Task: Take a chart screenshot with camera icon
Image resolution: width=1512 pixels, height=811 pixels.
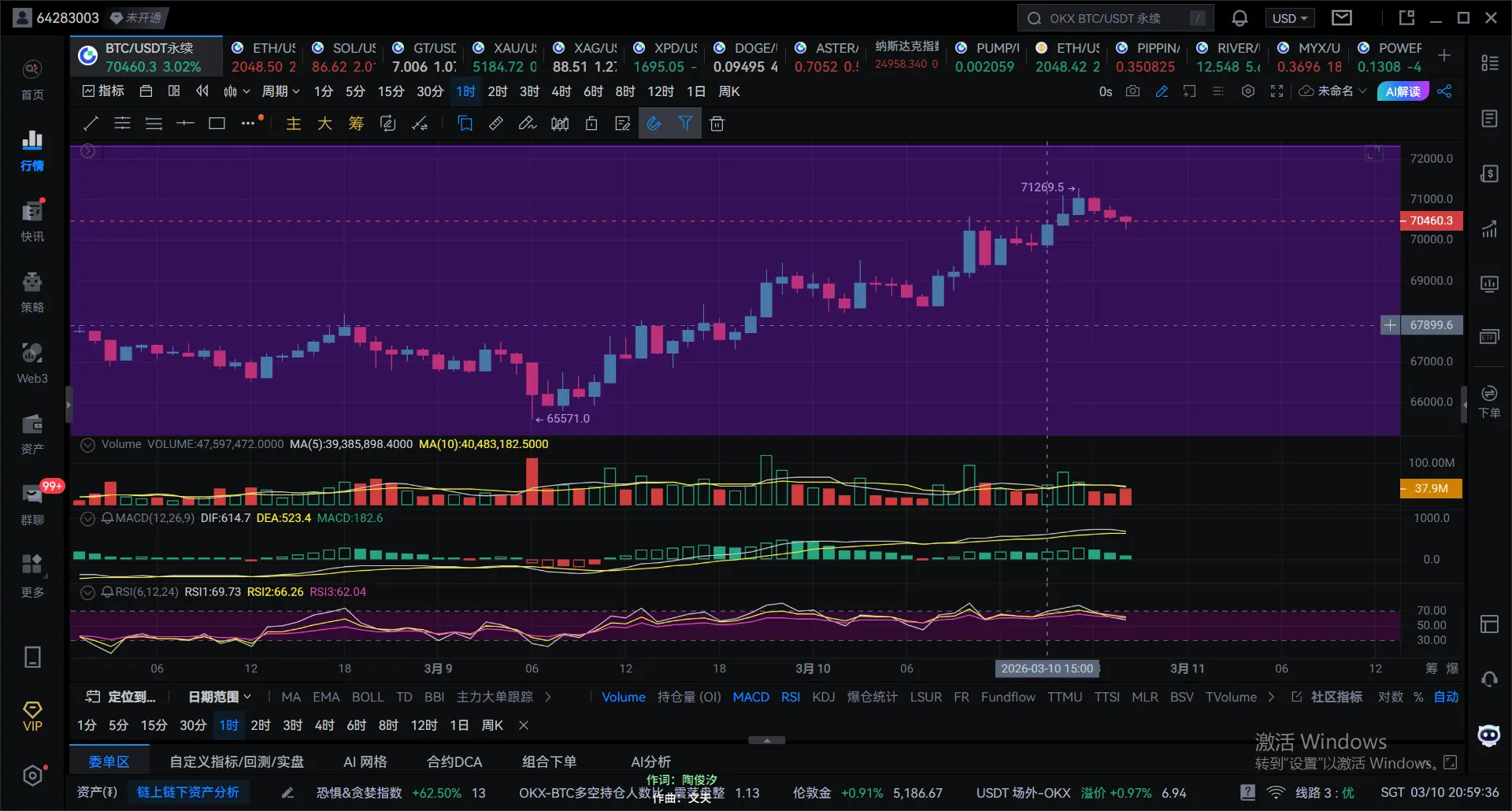Action: click(x=1132, y=91)
